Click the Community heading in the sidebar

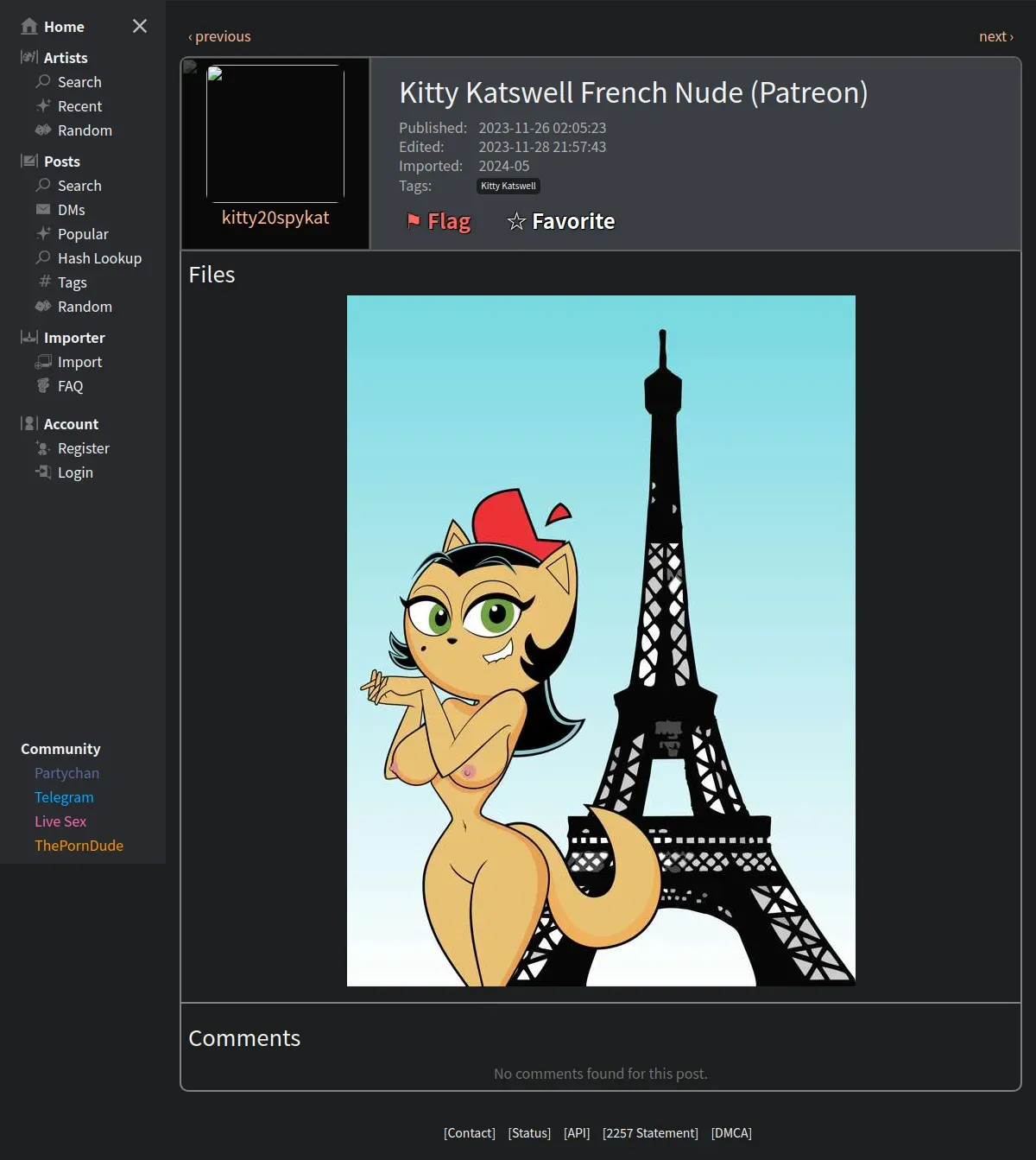[60, 749]
